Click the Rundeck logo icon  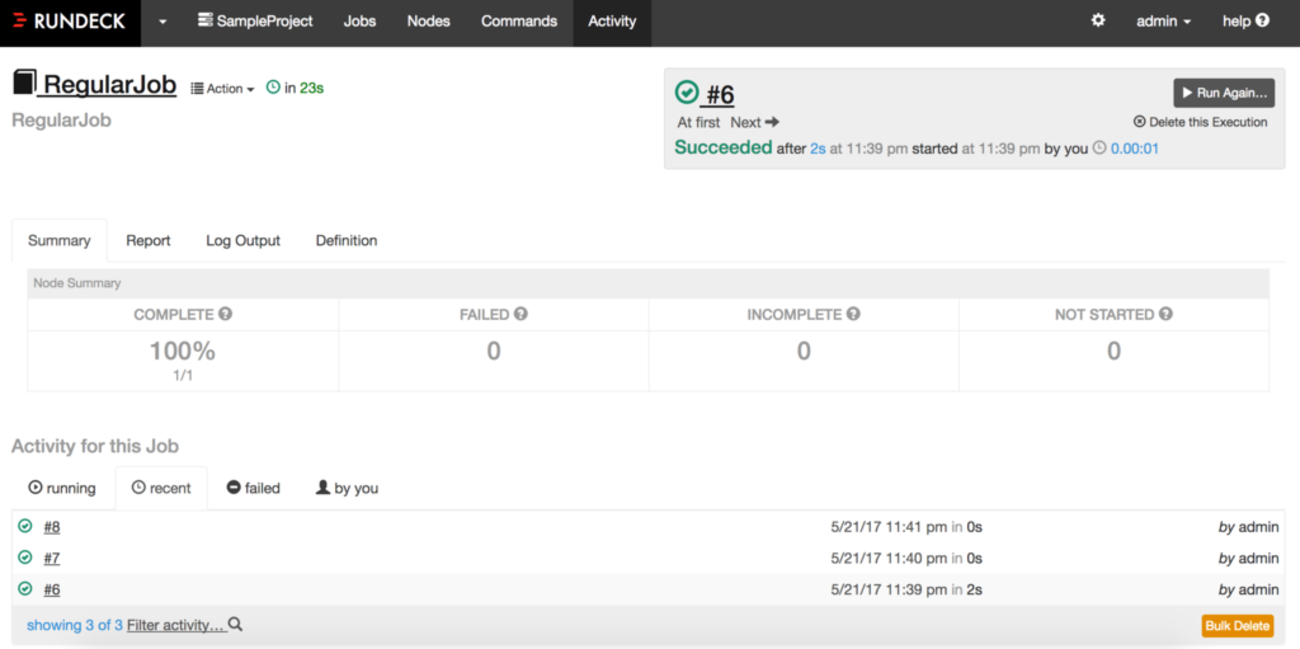19,21
